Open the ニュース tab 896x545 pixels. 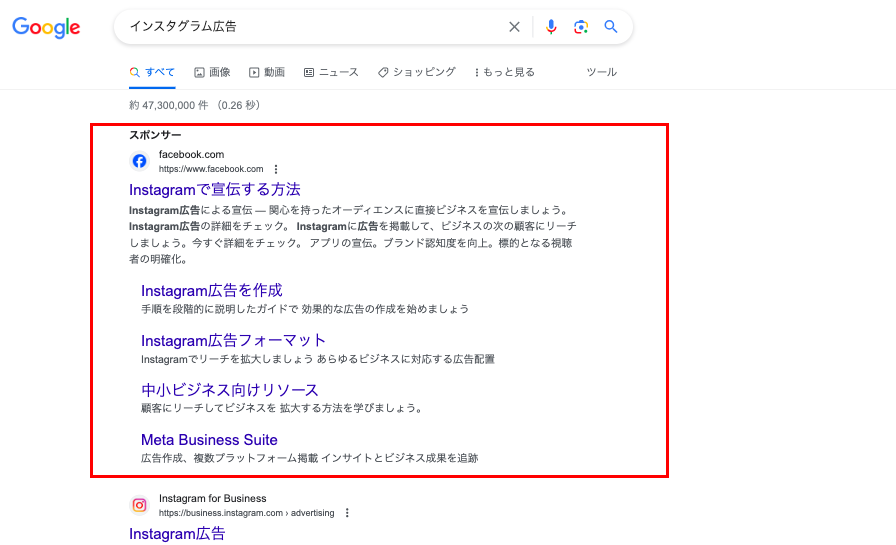pos(331,72)
